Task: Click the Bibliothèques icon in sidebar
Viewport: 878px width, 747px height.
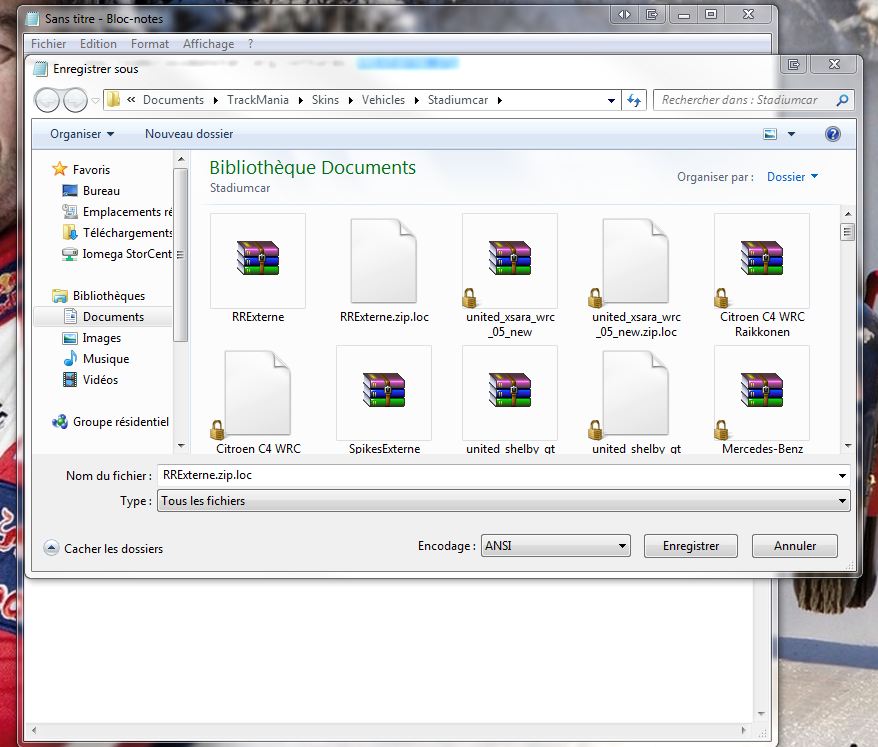Action: coord(59,295)
